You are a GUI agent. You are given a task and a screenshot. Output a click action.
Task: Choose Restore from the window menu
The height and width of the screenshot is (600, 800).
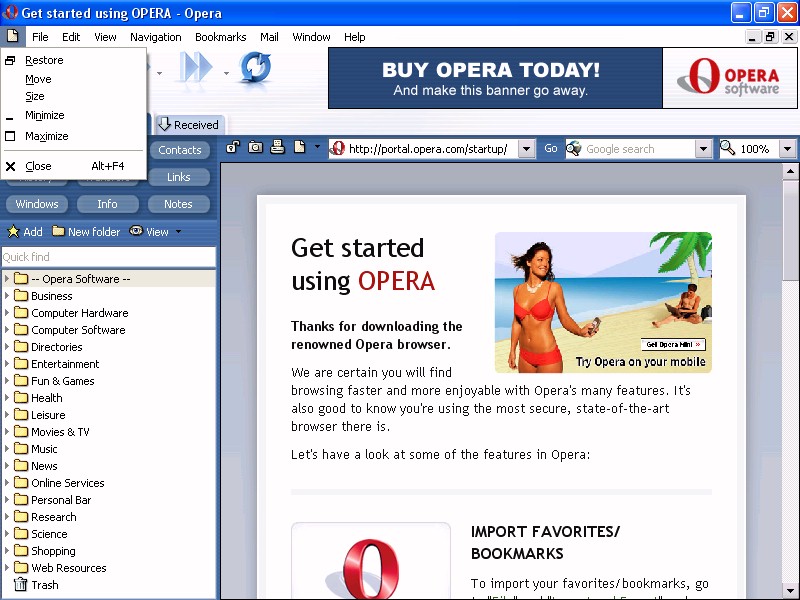[74, 60]
